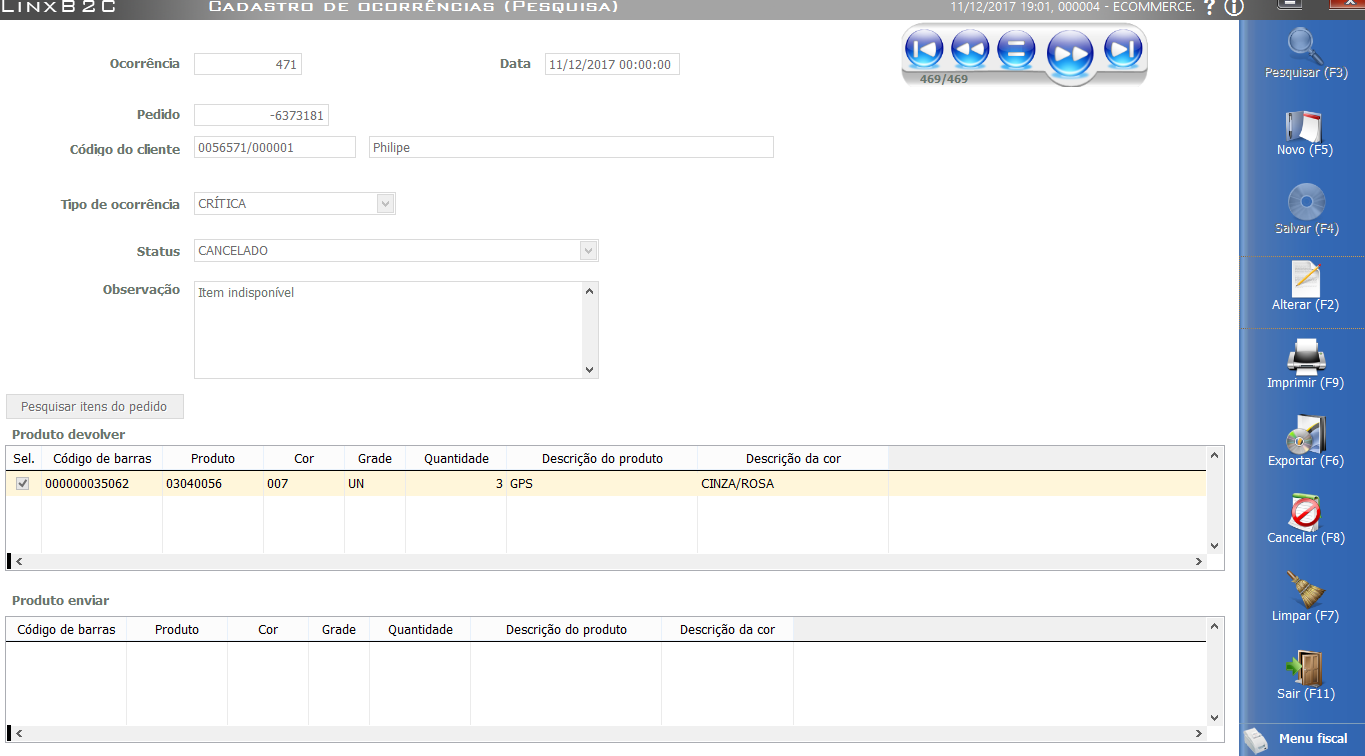Select barcode cell 000000035062
This screenshot has height=756, width=1365.
[102, 484]
